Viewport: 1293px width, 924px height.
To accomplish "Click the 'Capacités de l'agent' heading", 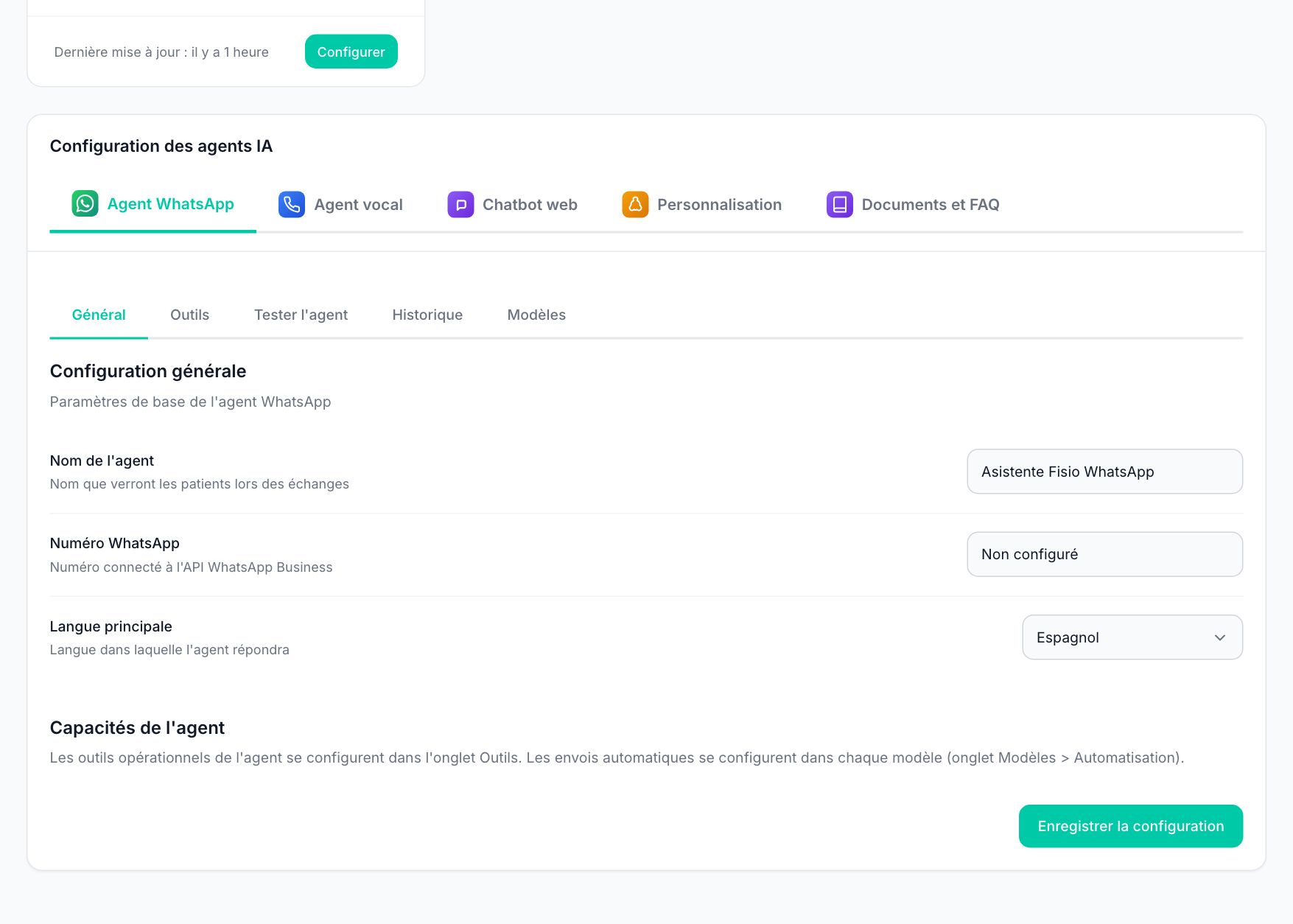I will tap(137, 727).
